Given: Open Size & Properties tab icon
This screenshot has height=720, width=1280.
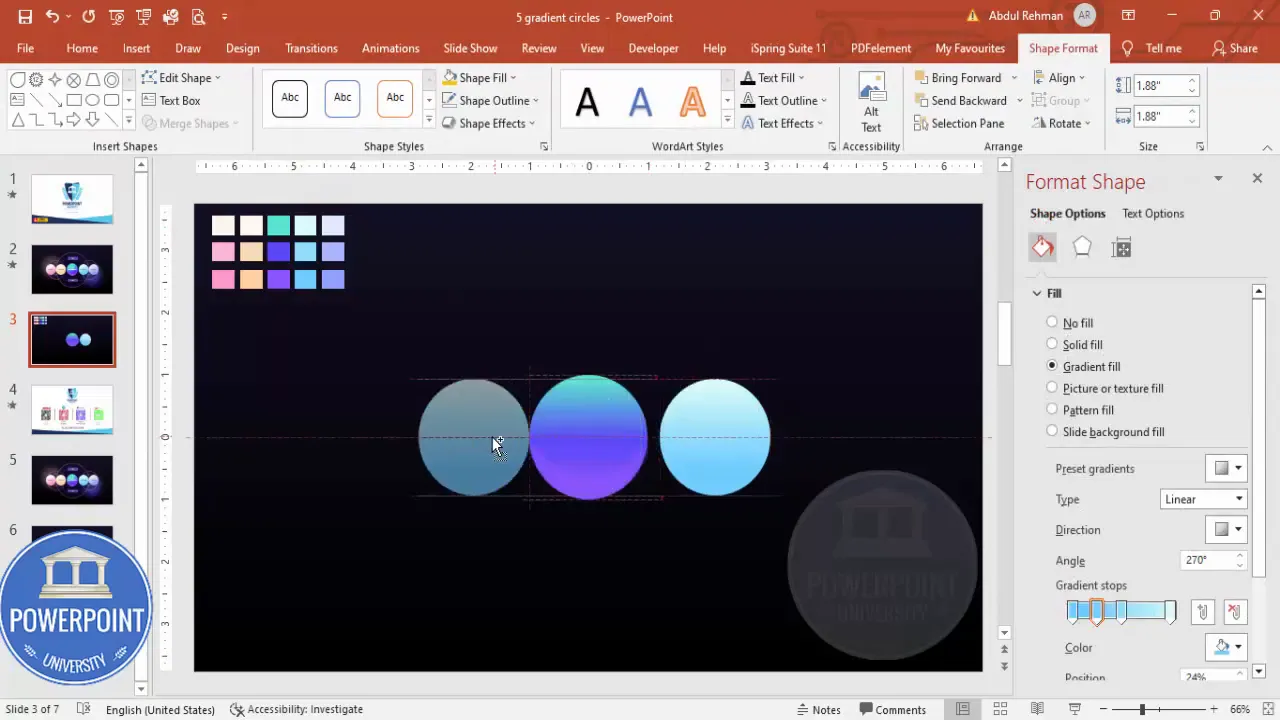Looking at the screenshot, I should 1121,248.
